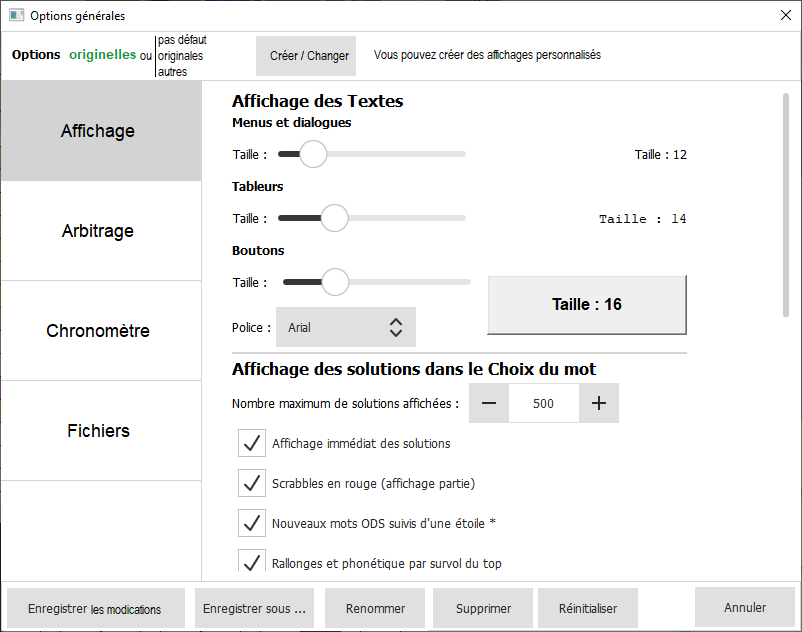This screenshot has height=632, width=802.
Task: Select the Affichage tab
Action: (x=98, y=131)
